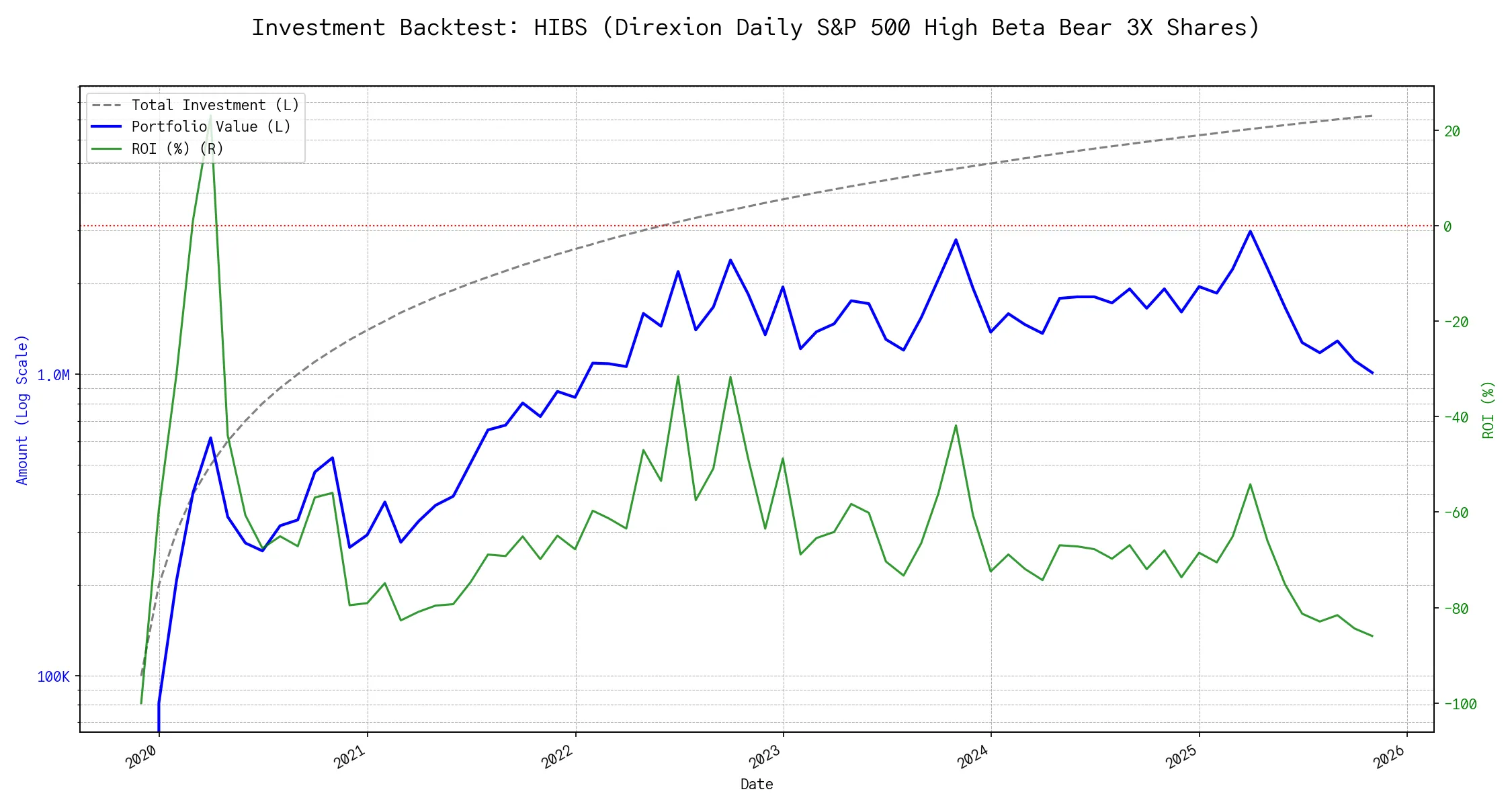Click the ROI (%) (R) legend label

[x=177, y=148]
